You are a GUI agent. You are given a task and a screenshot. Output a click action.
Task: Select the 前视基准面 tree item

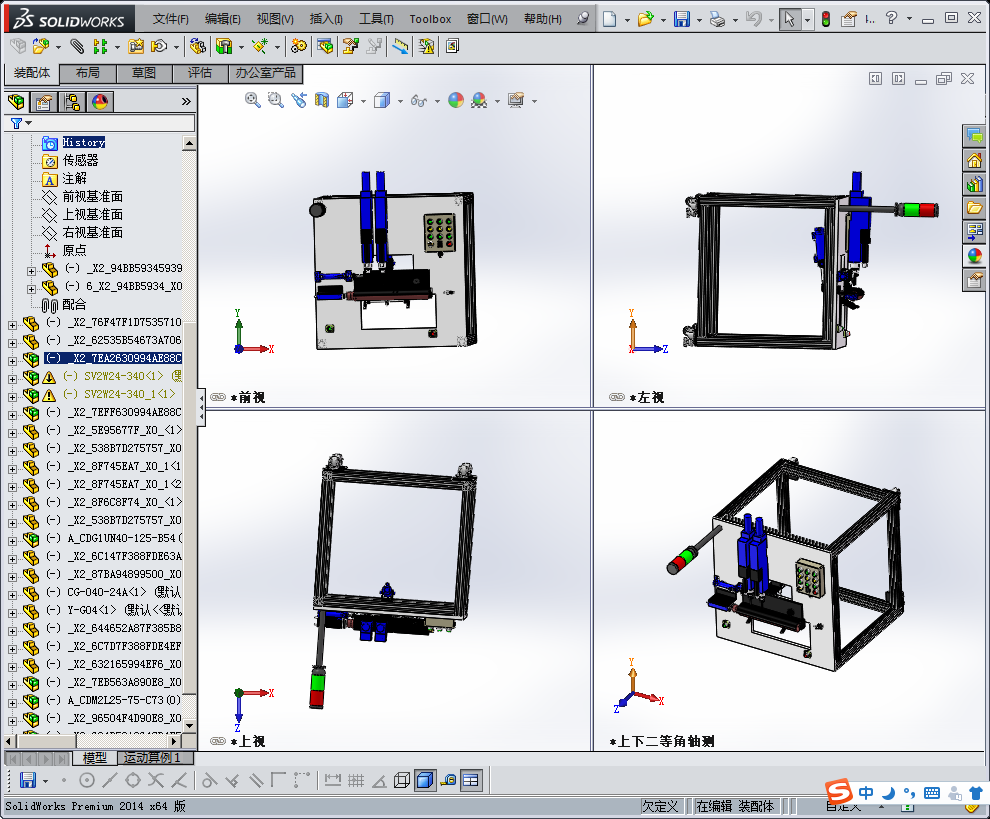[93, 196]
